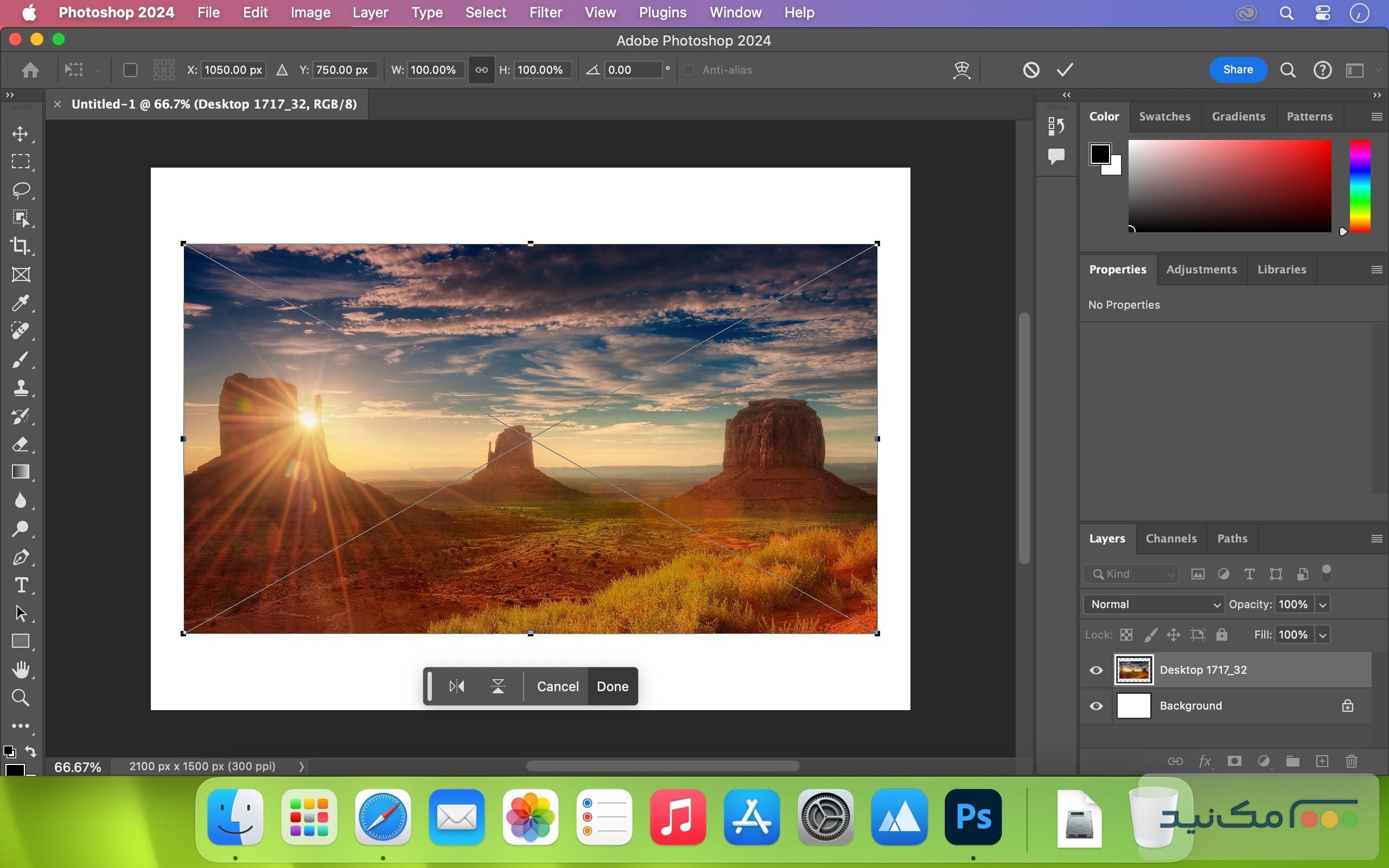The image size is (1389, 868).
Task: Open the blend mode dropdown showing Normal
Action: point(1153,604)
